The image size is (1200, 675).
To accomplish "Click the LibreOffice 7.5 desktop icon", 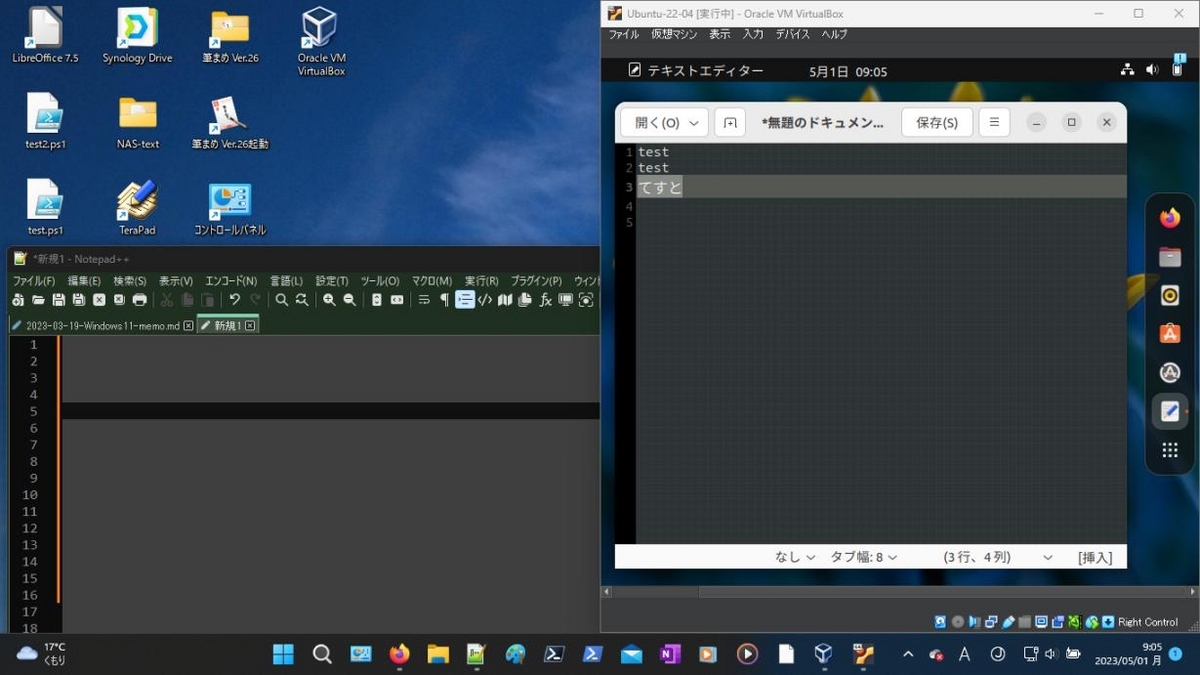I will point(44,36).
